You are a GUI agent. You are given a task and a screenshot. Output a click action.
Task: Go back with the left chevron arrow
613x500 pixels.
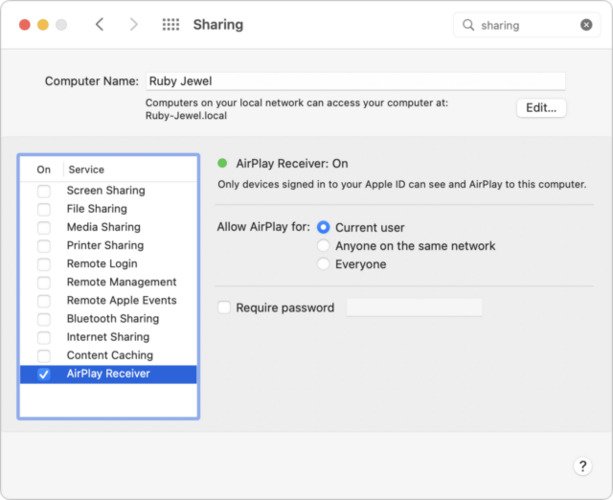tap(100, 25)
